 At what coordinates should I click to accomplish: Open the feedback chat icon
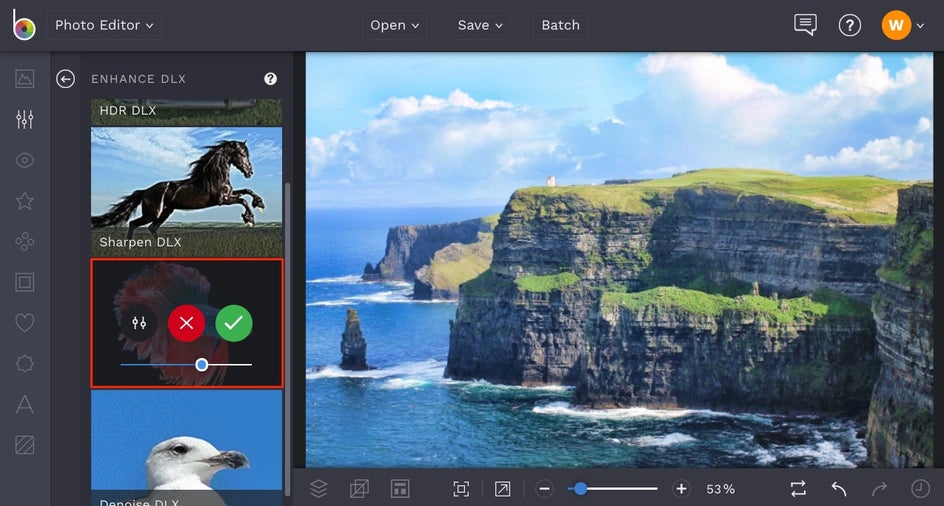click(806, 25)
